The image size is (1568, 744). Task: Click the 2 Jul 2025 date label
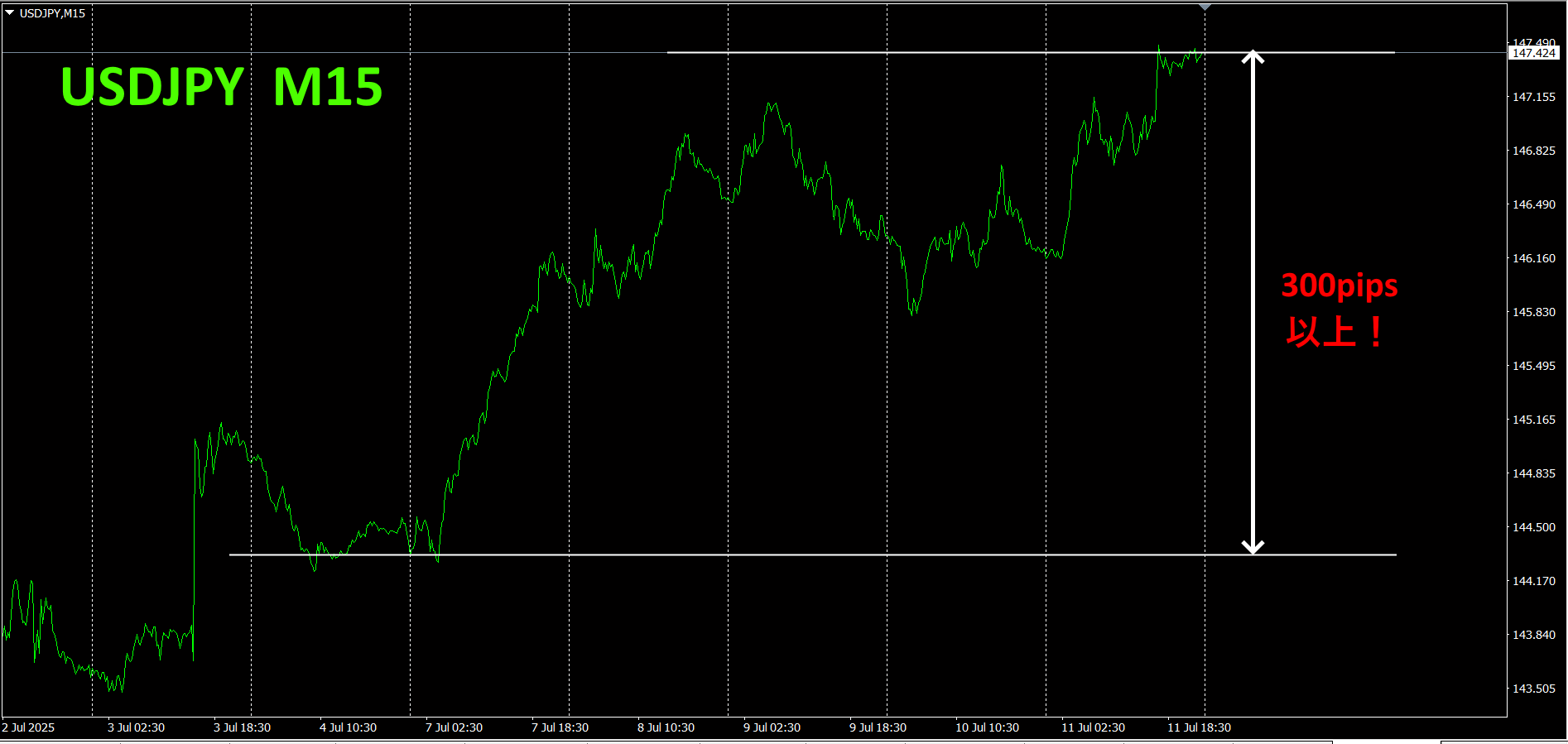point(28,727)
